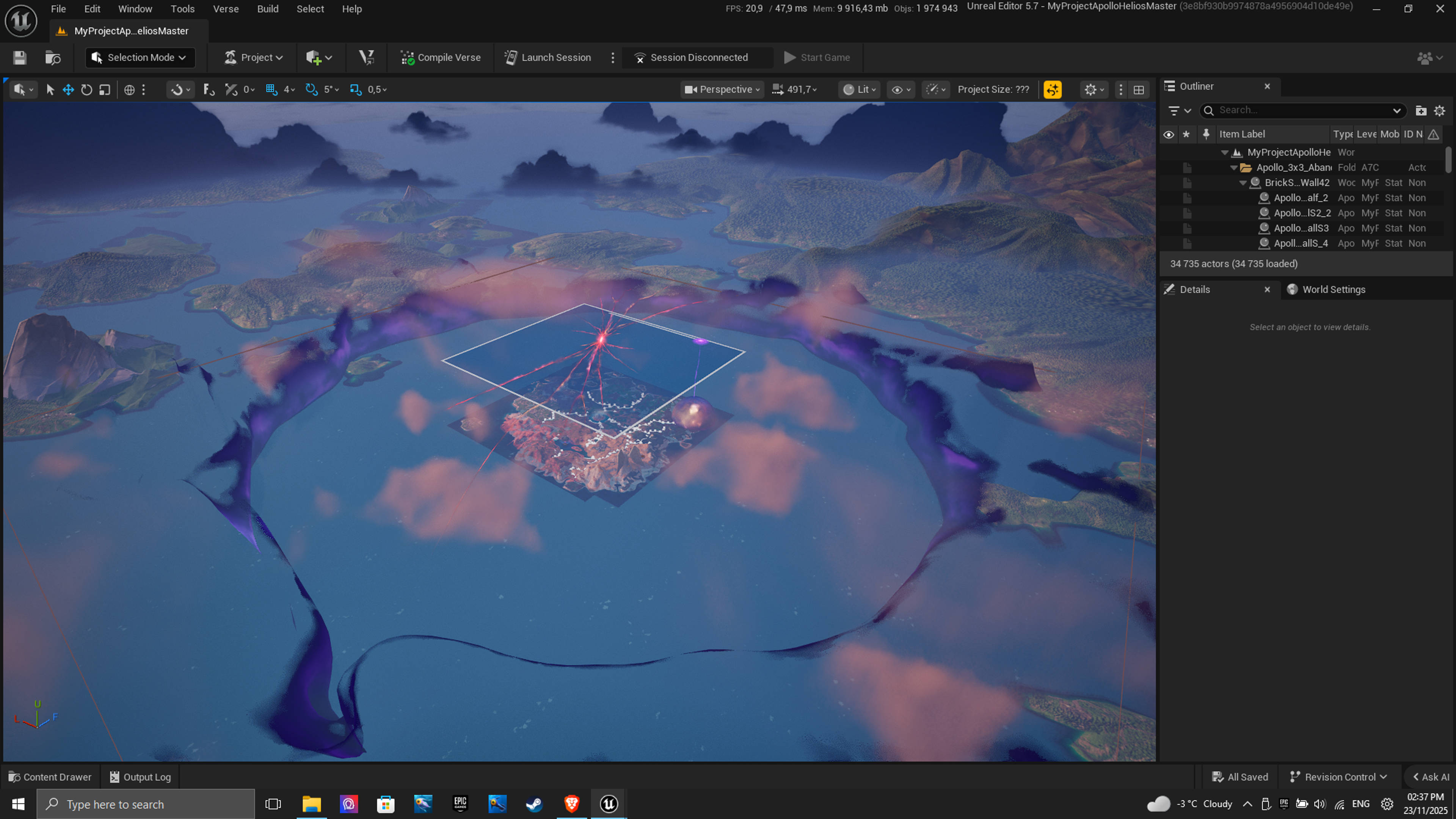The height and width of the screenshot is (819, 1456).
Task: Select the Scale transform tool
Action: tap(105, 89)
